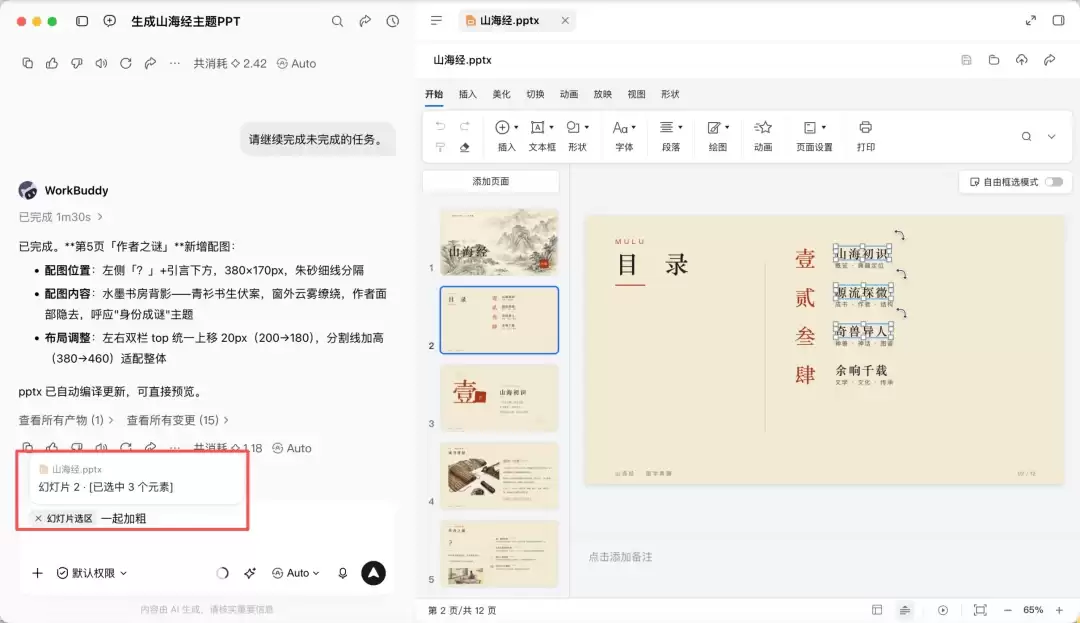Open the 插入 toolbar dropdown

coord(506,136)
